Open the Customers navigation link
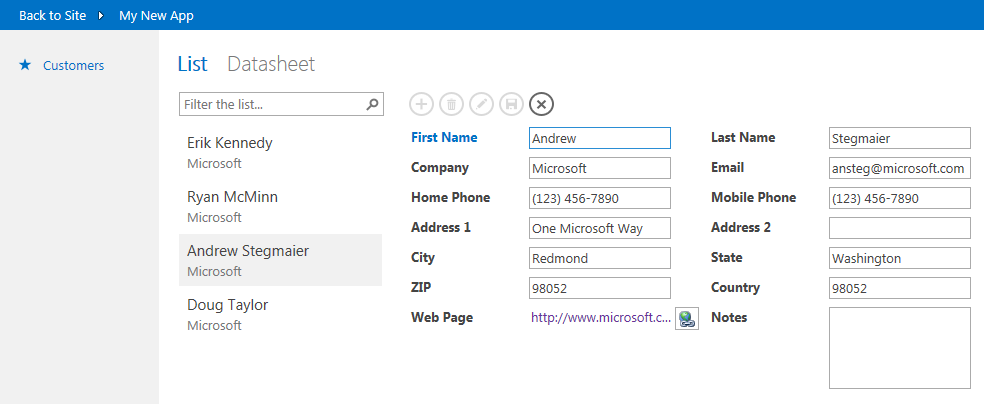Viewport: 984px width, 404px height. [73, 66]
